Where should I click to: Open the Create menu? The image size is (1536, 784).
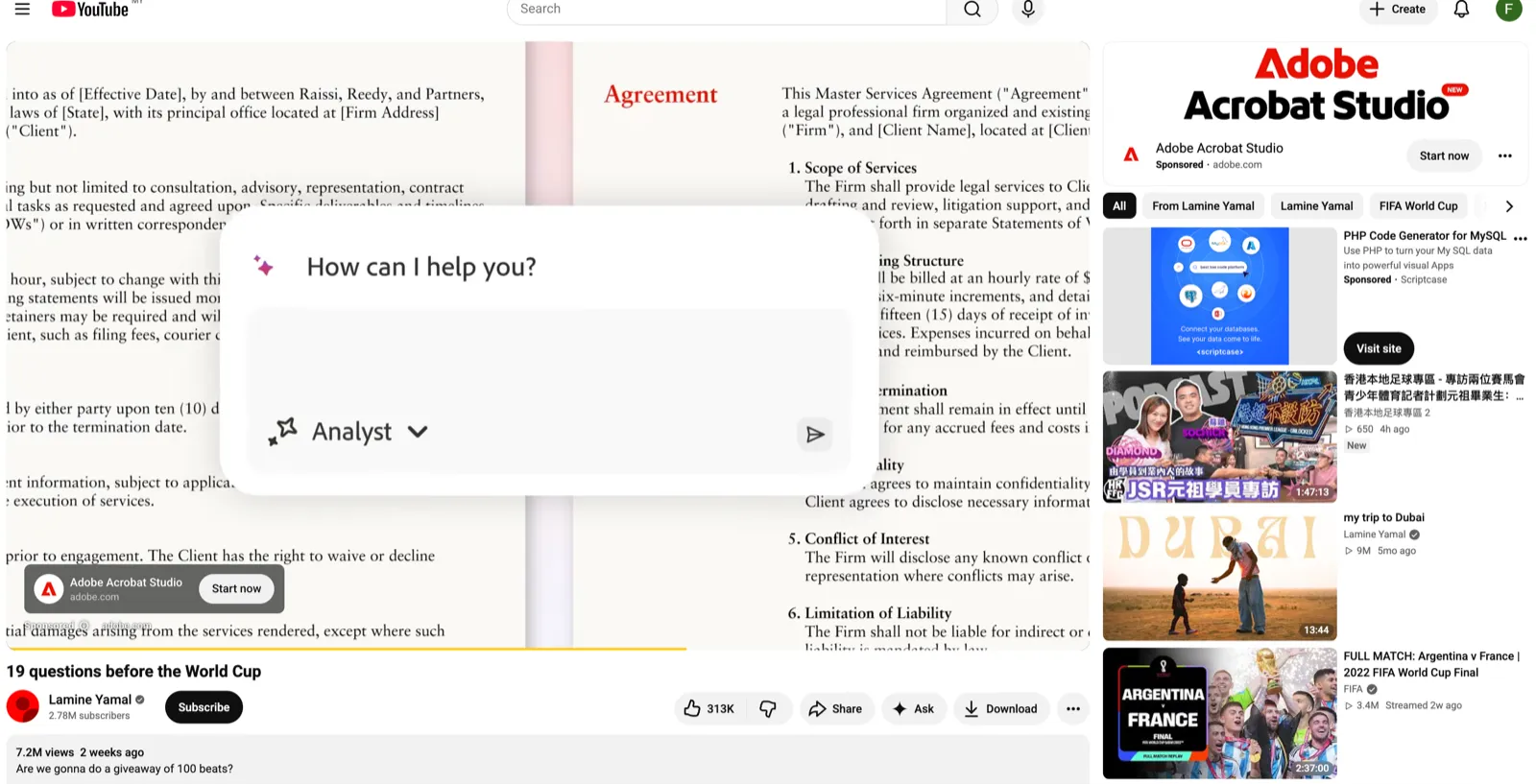[1397, 10]
